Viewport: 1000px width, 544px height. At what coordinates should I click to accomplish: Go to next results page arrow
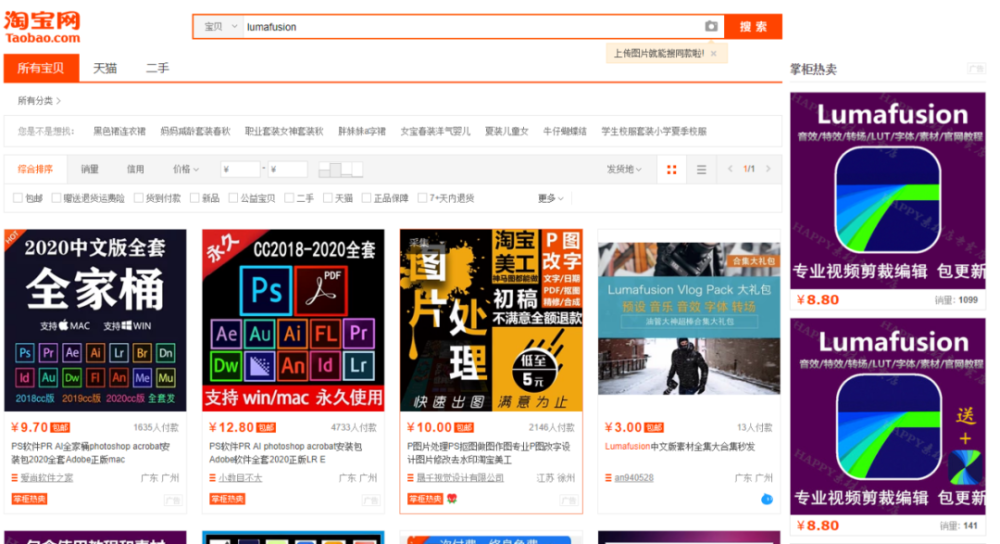point(768,169)
